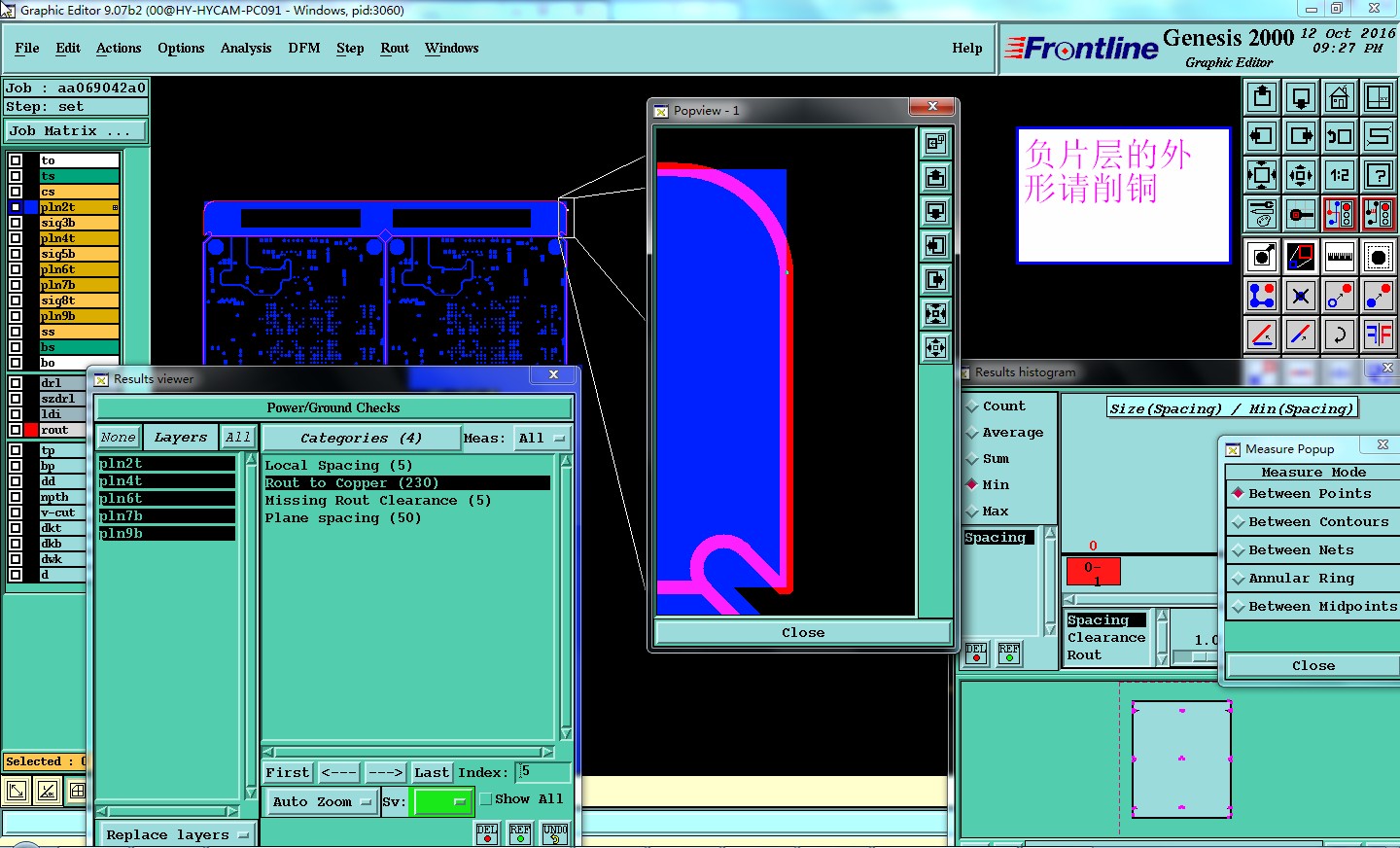Click the down arrow of categories list scrollbar
Screen dimensions: 1400x848
click(x=566, y=734)
